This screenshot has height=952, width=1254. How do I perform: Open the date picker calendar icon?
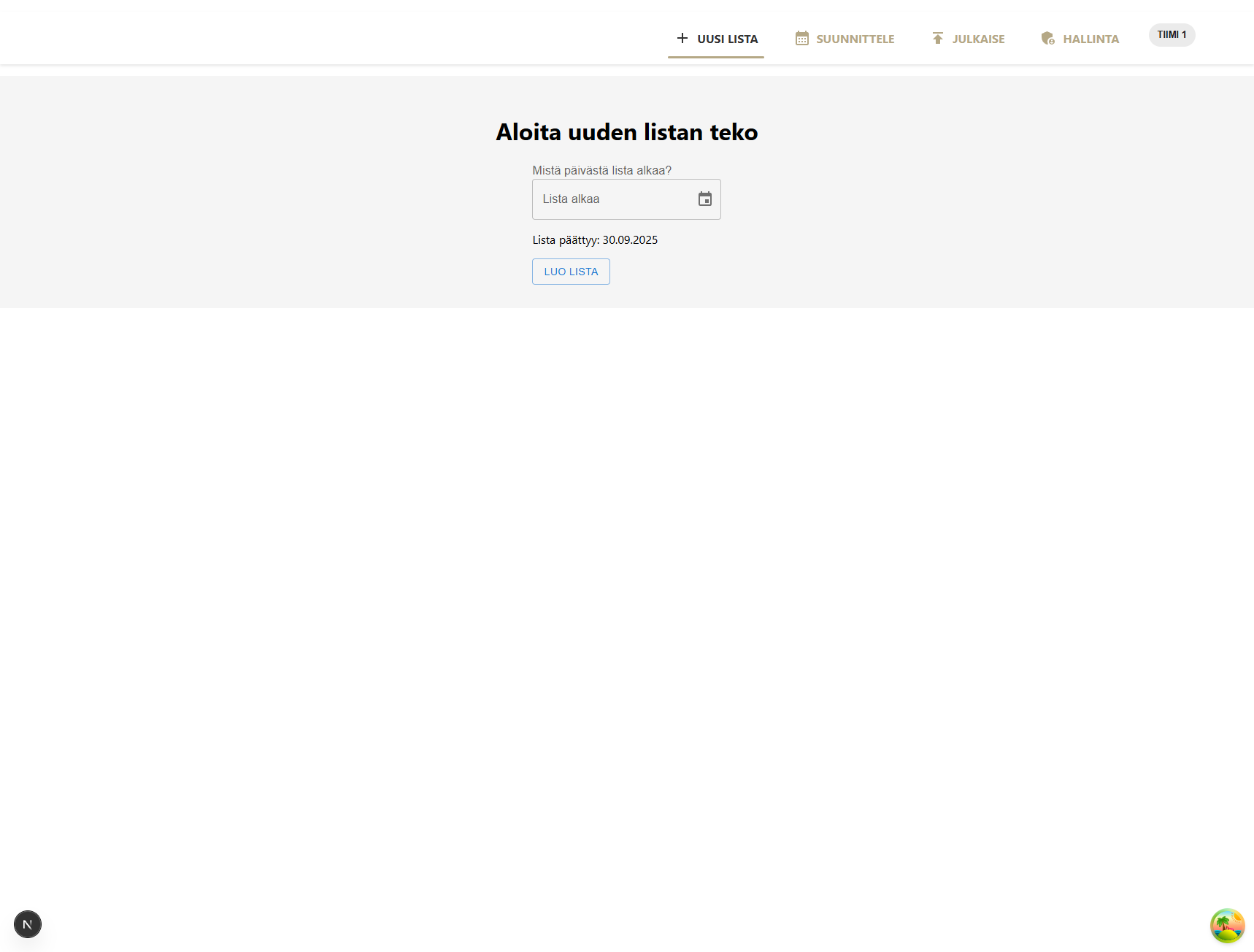[x=704, y=199]
